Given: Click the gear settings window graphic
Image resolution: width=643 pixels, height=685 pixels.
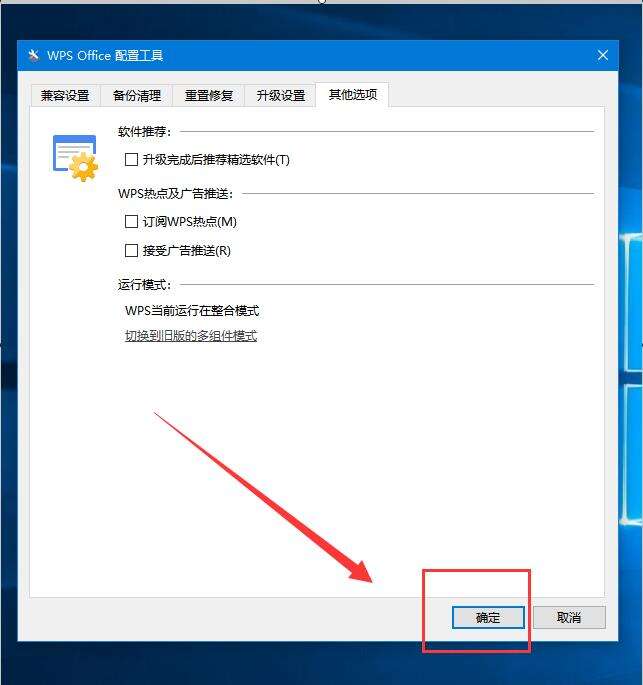Looking at the screenshot, I should pos(76,158).
